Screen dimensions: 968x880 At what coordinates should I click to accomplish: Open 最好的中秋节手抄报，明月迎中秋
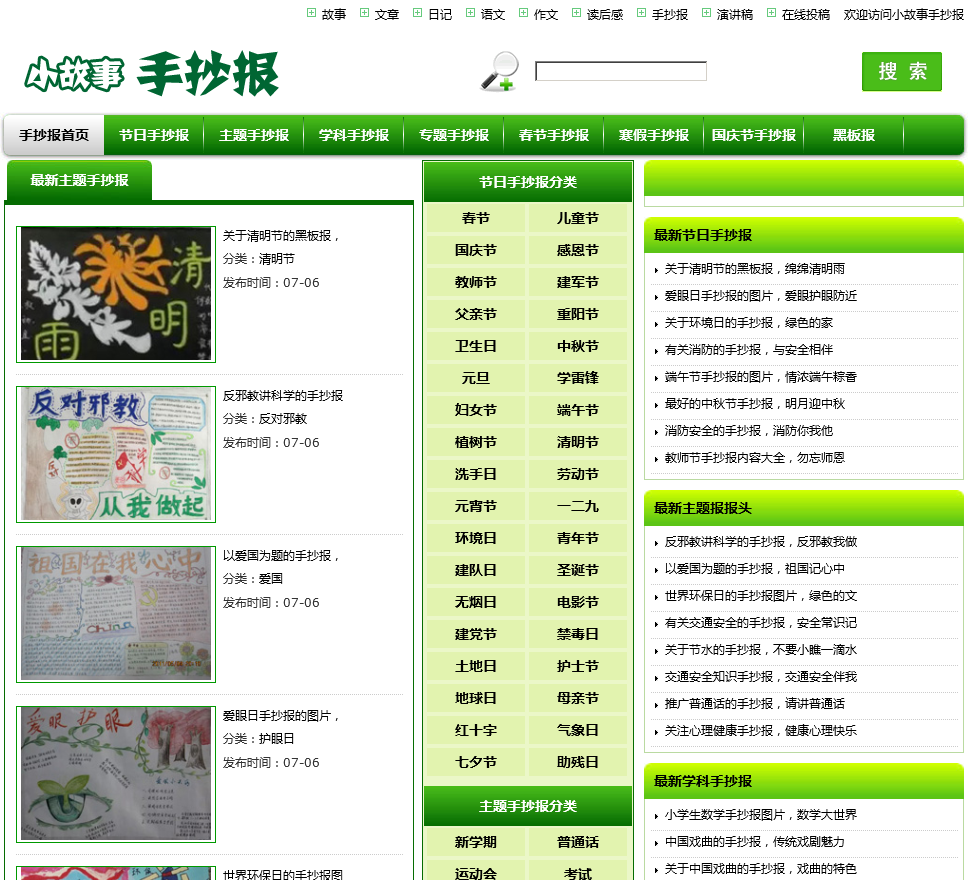(x=754, y=404)
